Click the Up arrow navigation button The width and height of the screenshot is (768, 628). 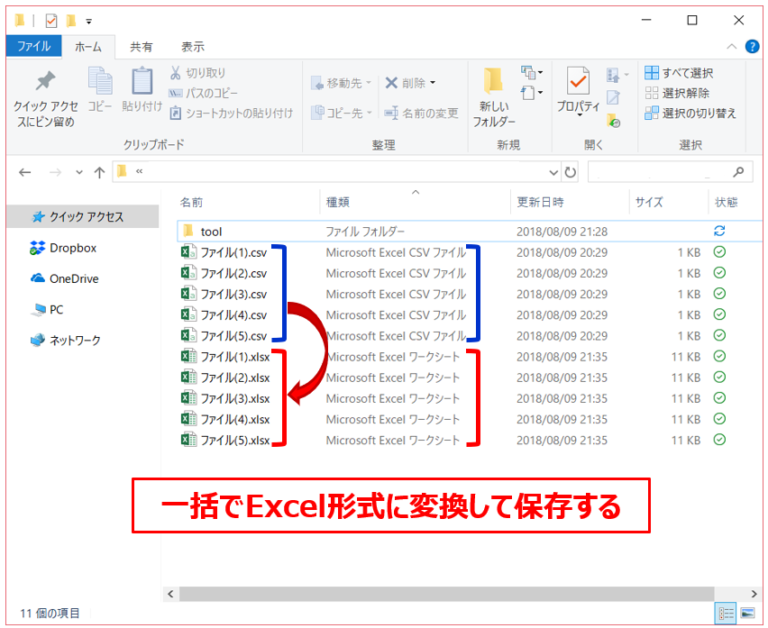click(99, 172)
